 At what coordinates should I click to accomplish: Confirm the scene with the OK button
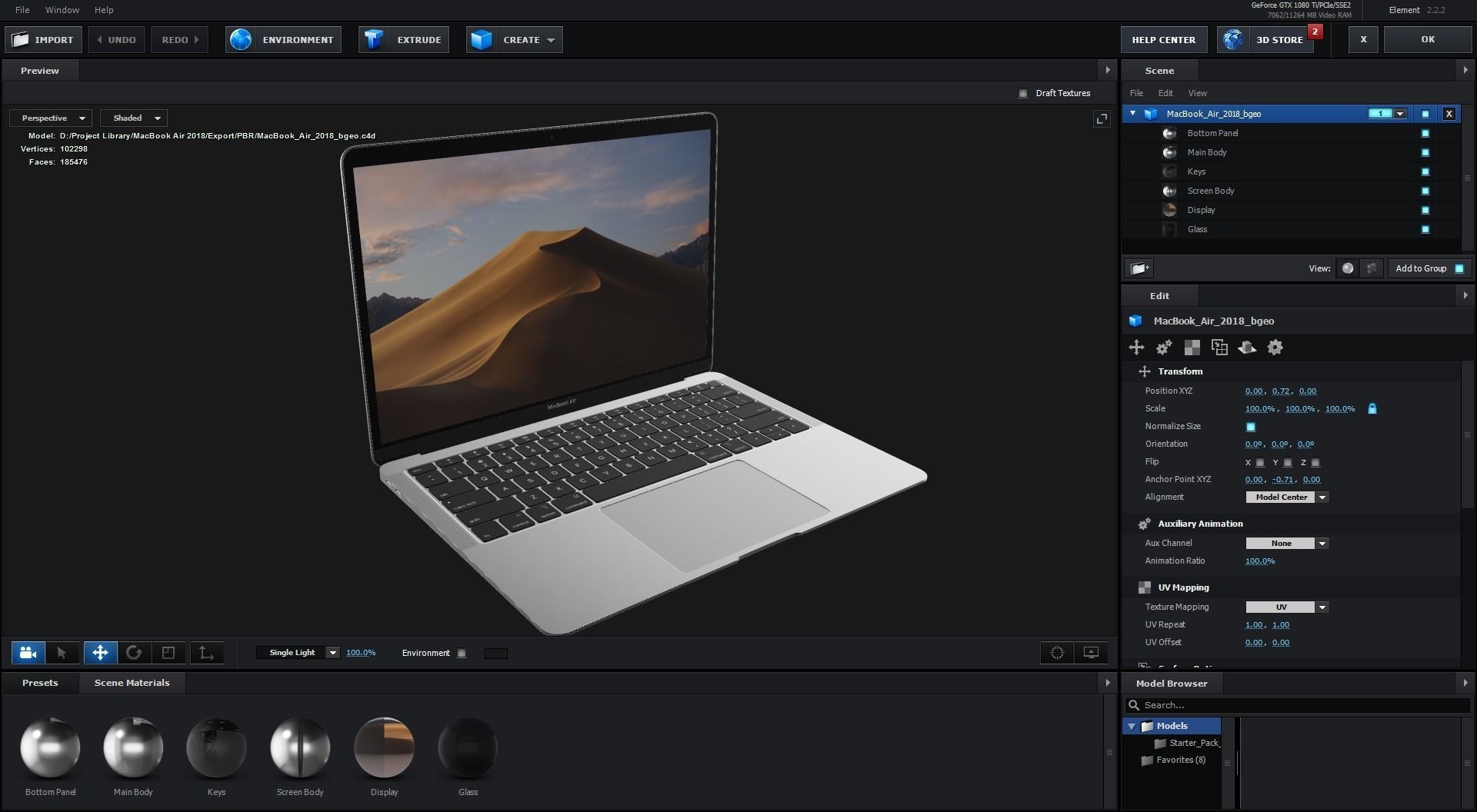pos(1428,40)
